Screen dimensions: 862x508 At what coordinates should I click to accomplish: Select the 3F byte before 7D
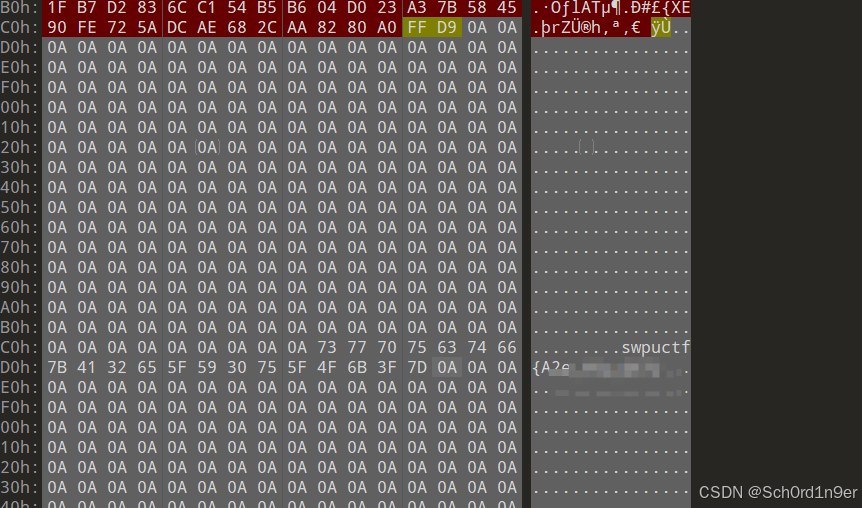click(387, 367)
